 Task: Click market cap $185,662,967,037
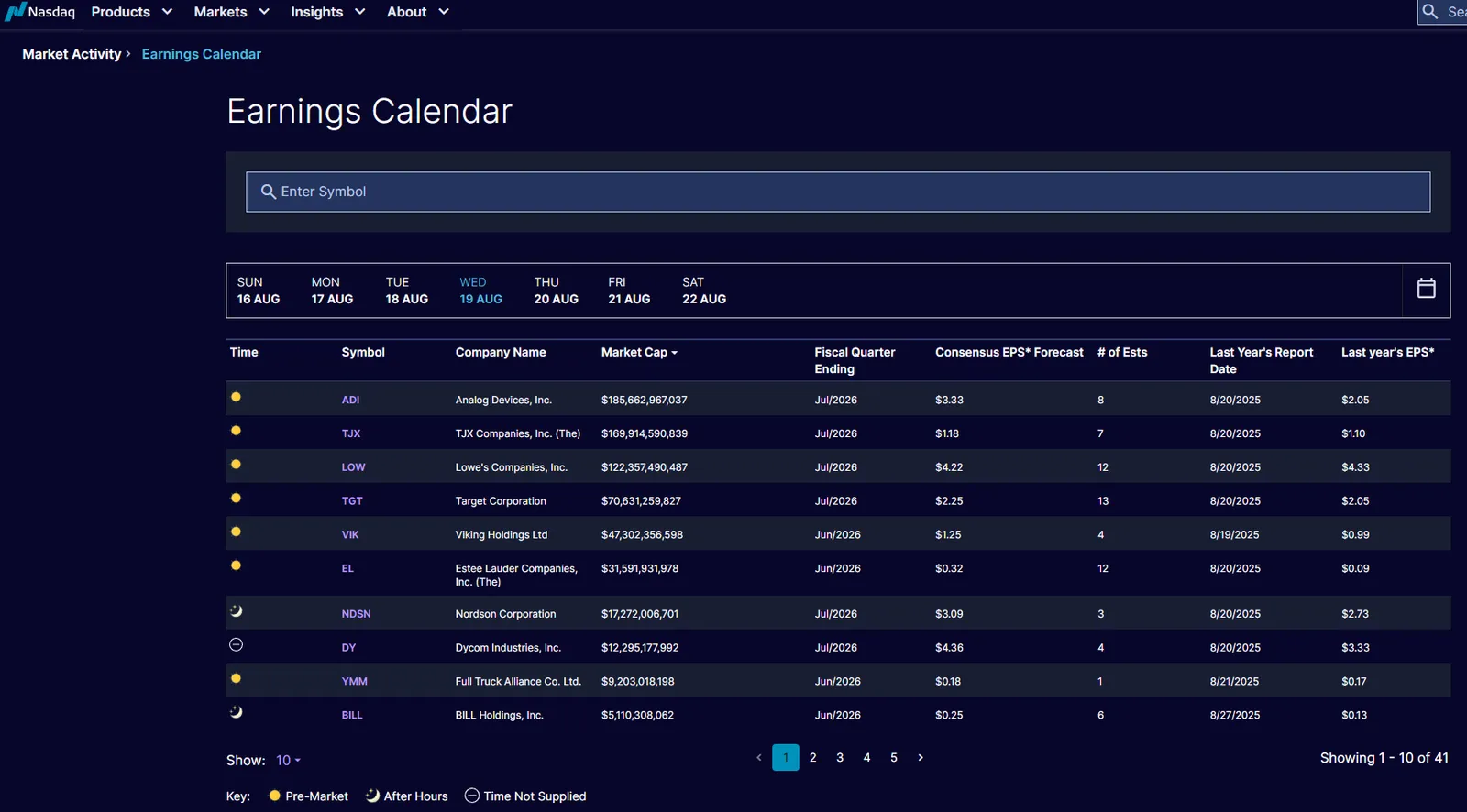645,401
